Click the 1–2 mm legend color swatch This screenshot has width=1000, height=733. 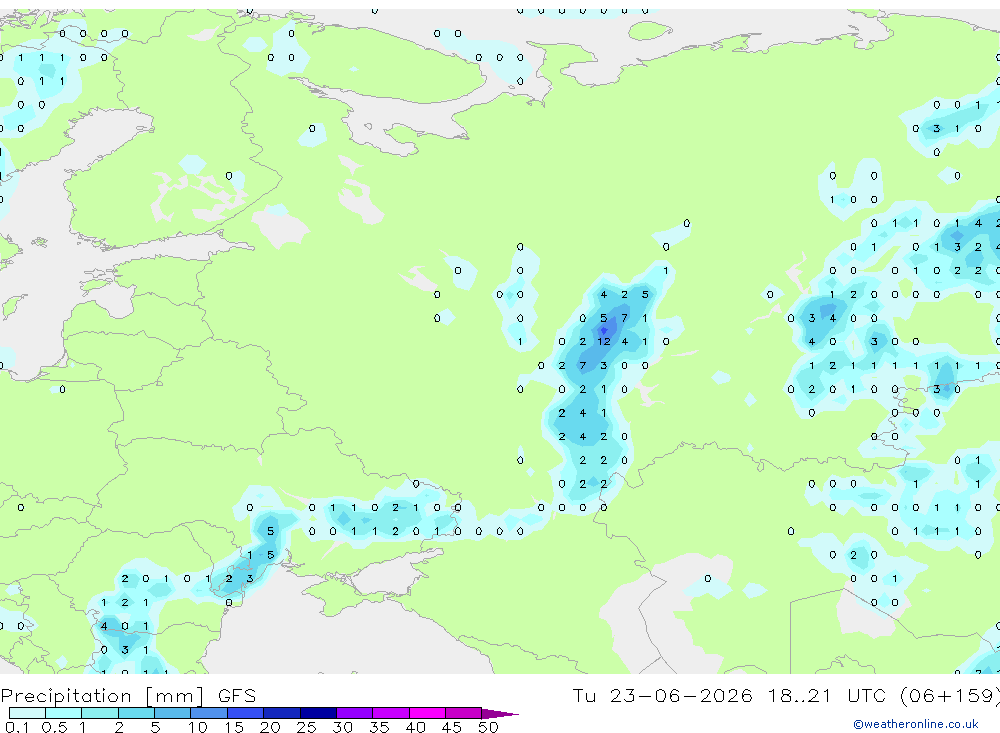pyautogui.click(x=100, y=713)
